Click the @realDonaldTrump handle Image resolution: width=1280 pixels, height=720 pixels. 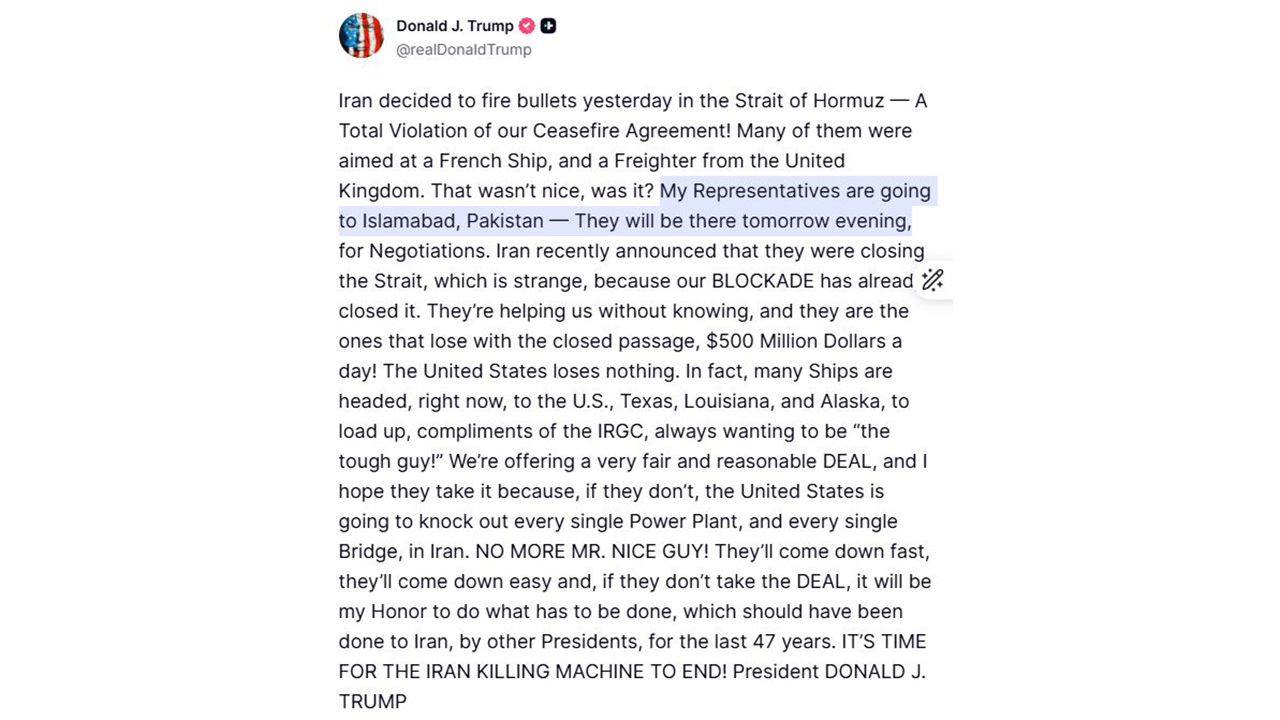pyautogui.click(x=464, y=50)
